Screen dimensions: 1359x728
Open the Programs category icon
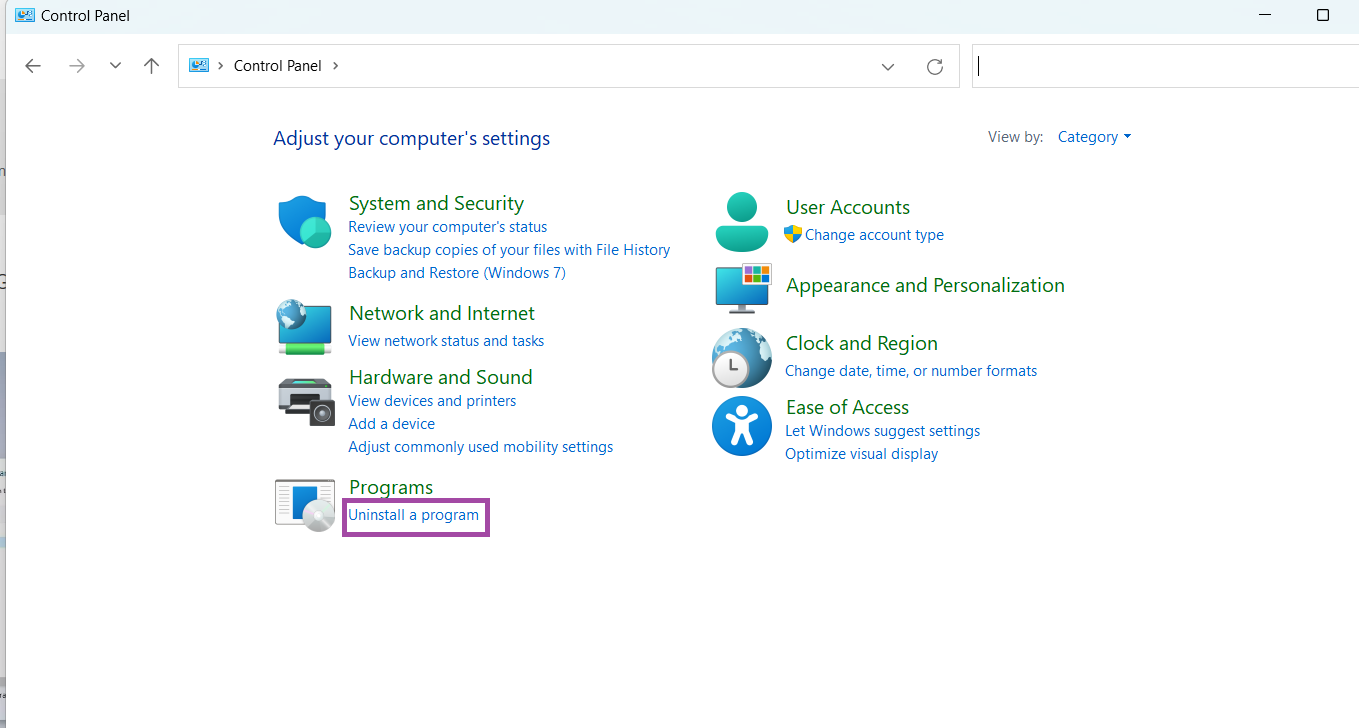tap(305, 505)
